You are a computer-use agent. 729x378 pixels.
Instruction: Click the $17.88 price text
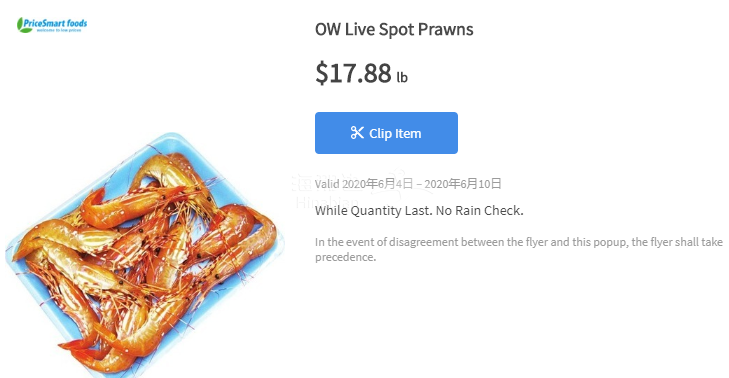(x=353, y=73)
